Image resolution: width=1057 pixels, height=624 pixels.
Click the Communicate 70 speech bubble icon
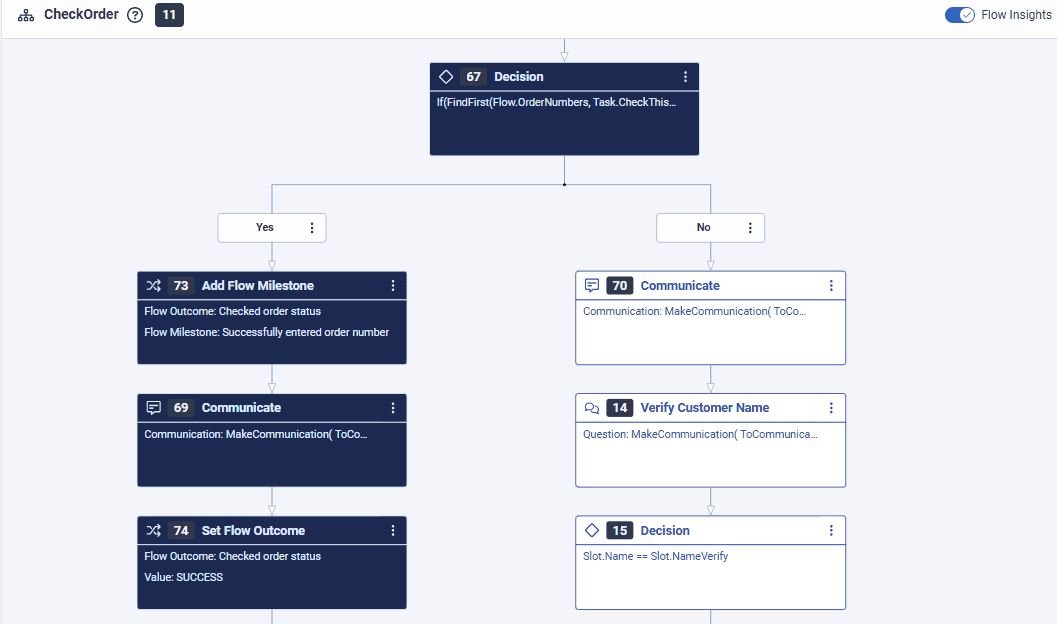[592, 285]
